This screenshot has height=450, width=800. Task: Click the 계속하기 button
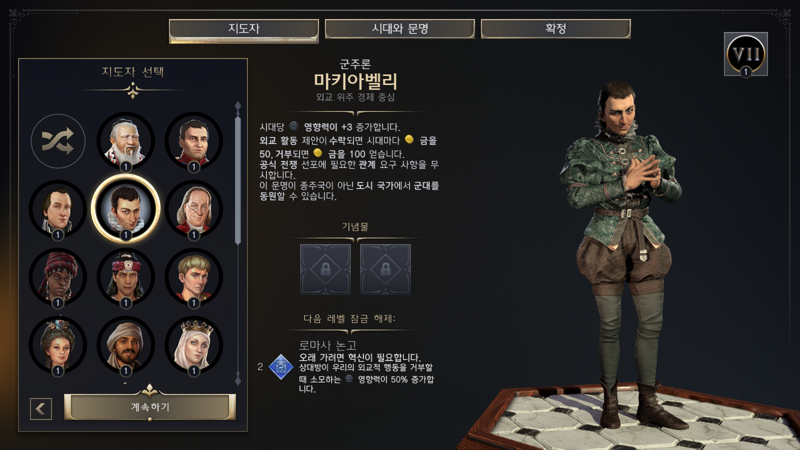(x=150, y=407)
